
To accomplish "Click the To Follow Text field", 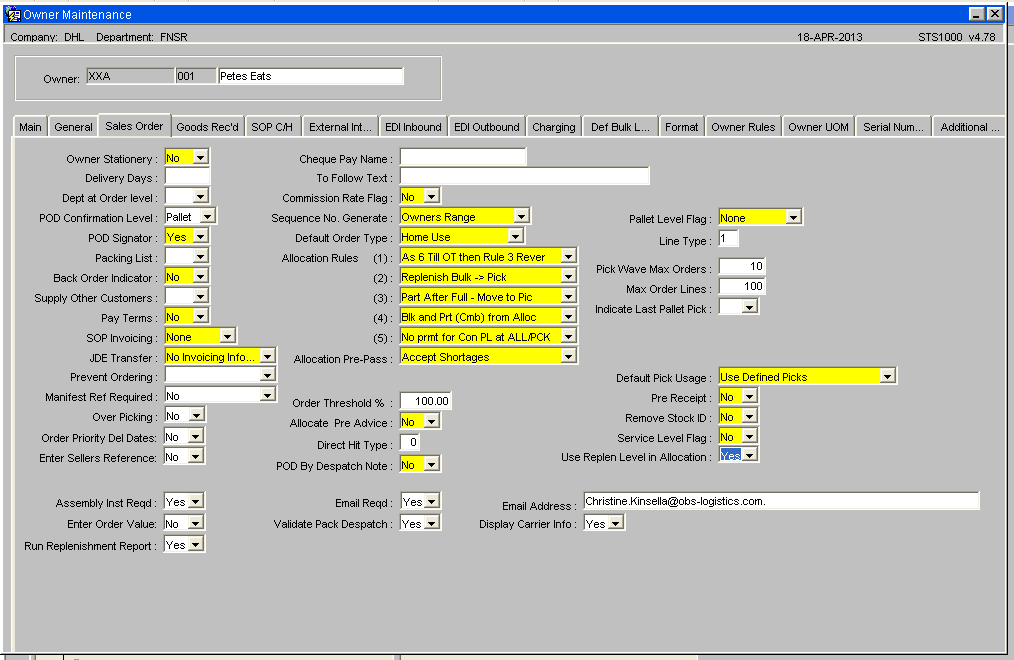I will point(524,176).
